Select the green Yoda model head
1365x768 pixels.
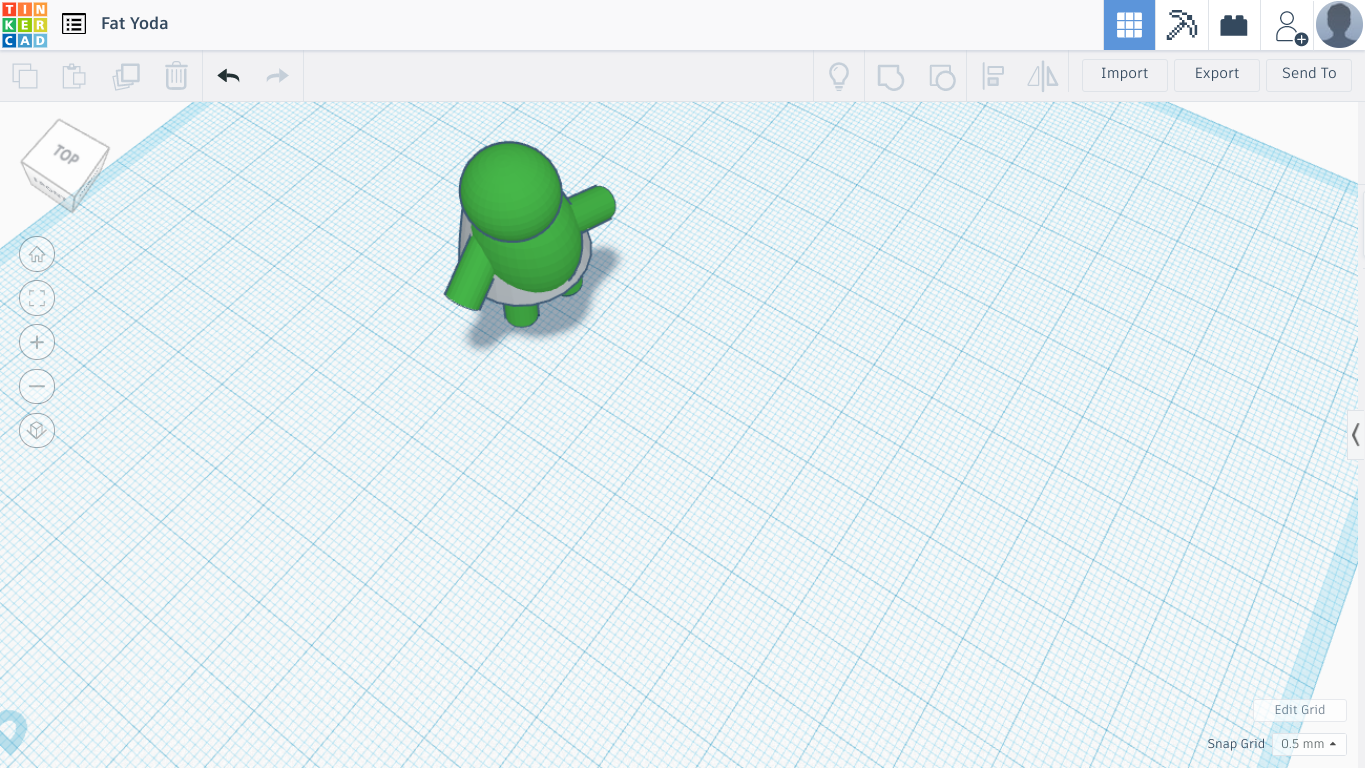(510, 191)
